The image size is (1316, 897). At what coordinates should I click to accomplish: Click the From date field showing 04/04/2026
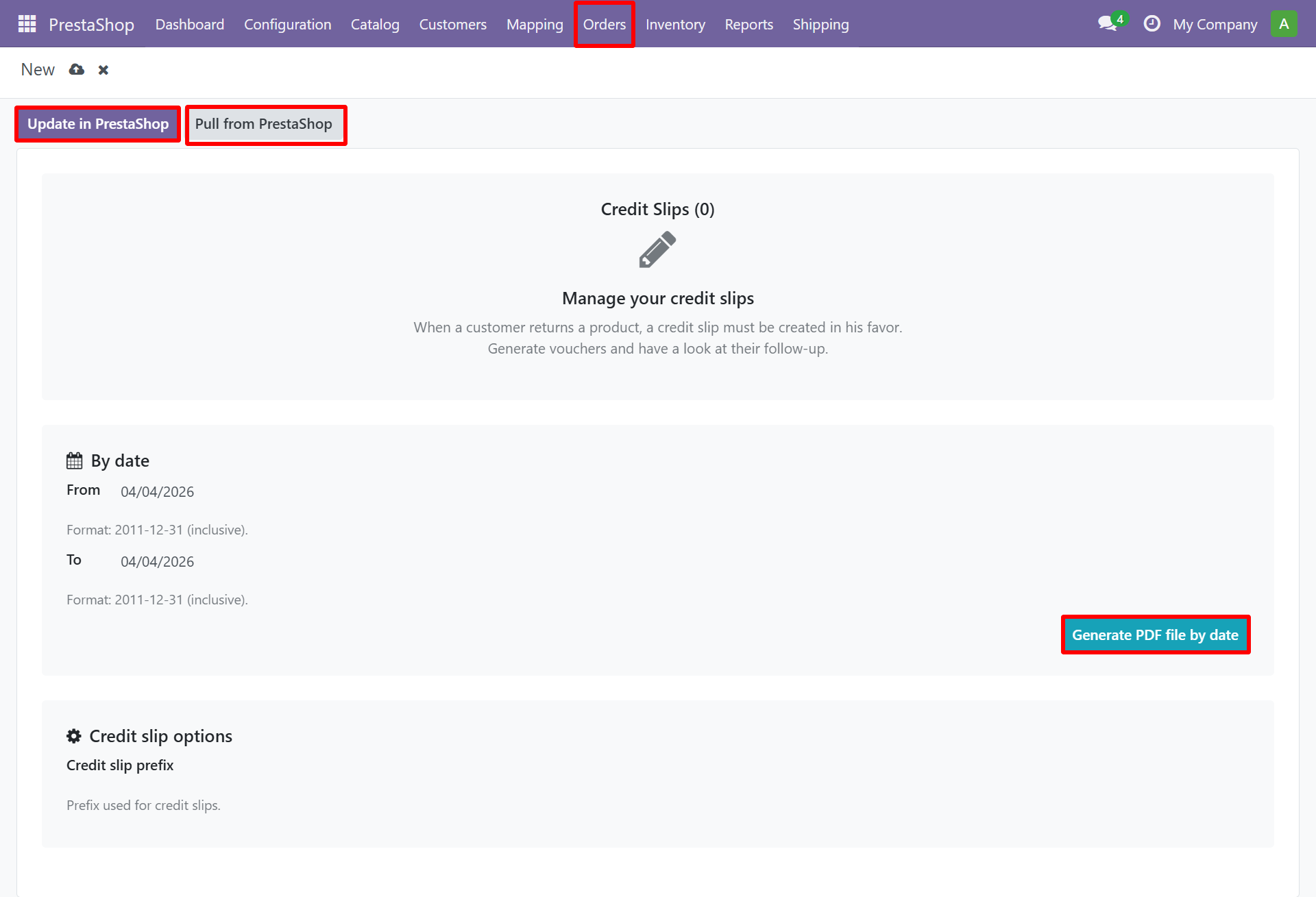click(x=157, y=491)
